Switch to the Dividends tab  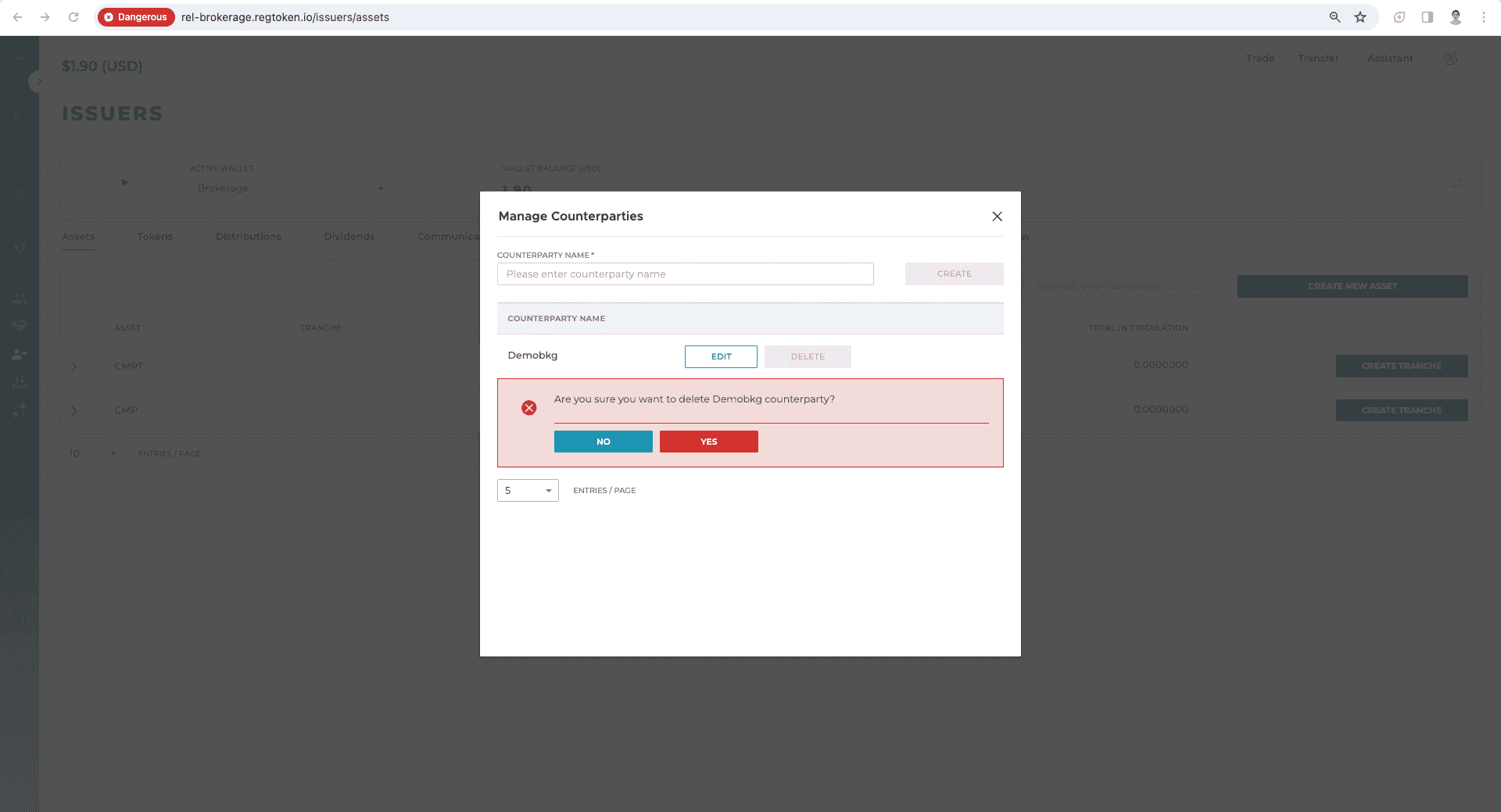click(x=349, y=237)
